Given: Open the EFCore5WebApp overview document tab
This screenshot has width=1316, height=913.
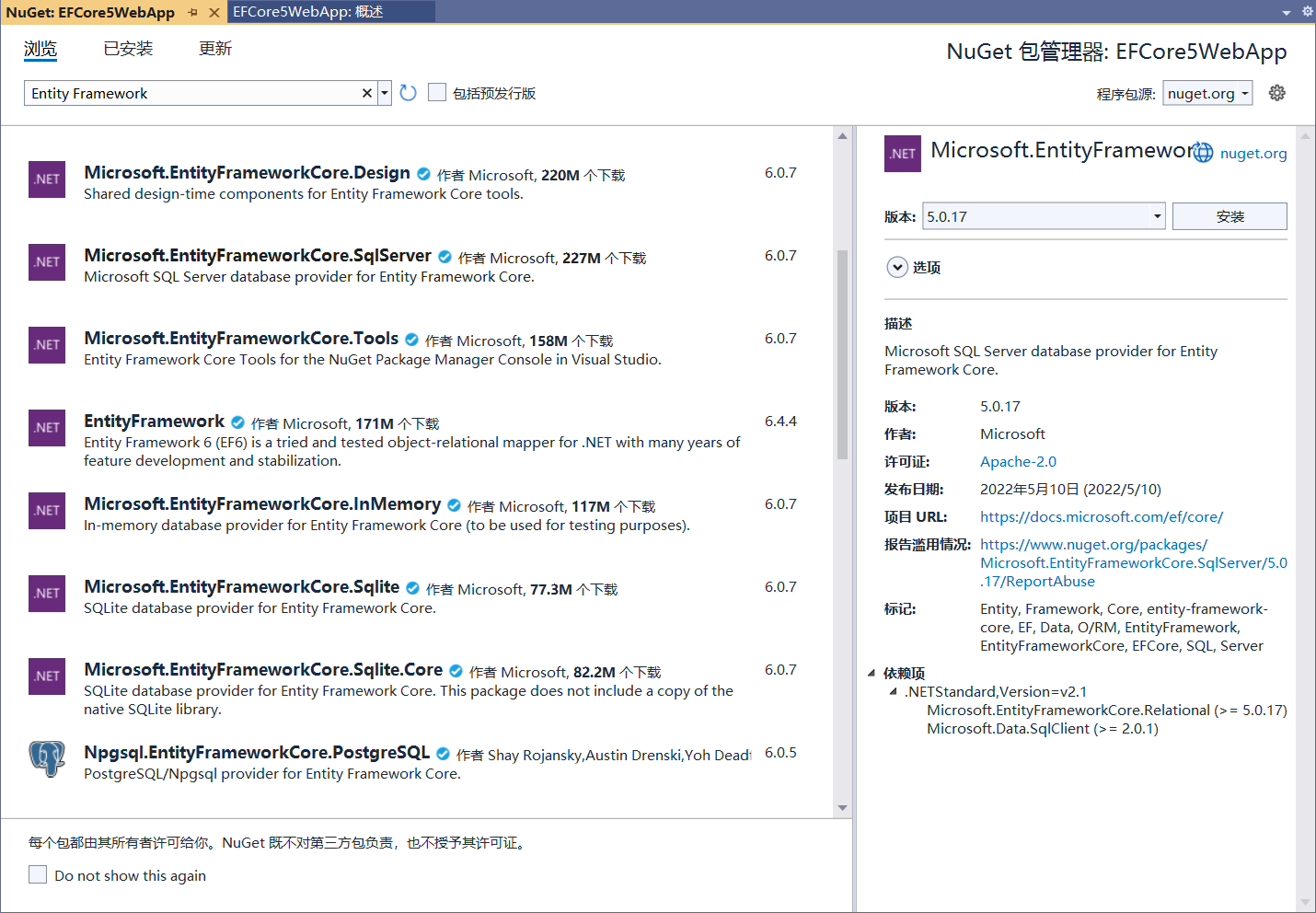Looking at the screenshot, I should pos(331,12).
